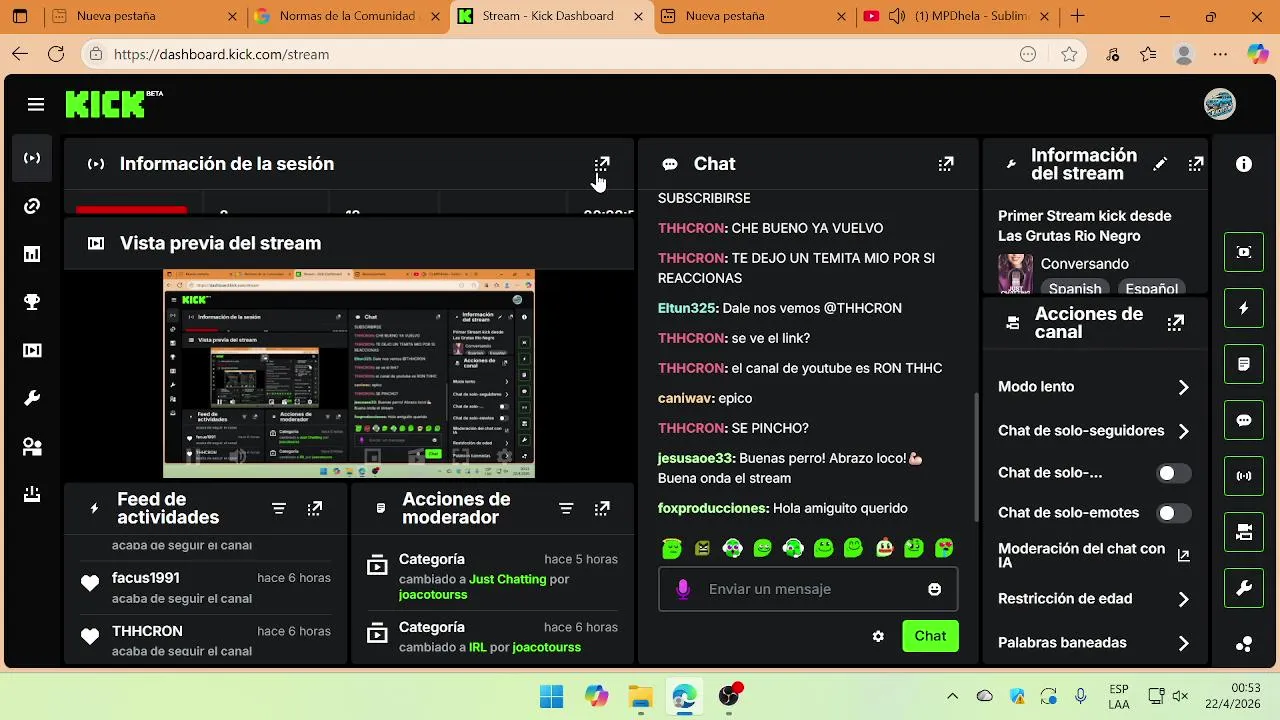Click the volume muted icon in system tray
Image resolution: width=1280 pixels, height=720 pixels.
click(x=1180, y=696)
